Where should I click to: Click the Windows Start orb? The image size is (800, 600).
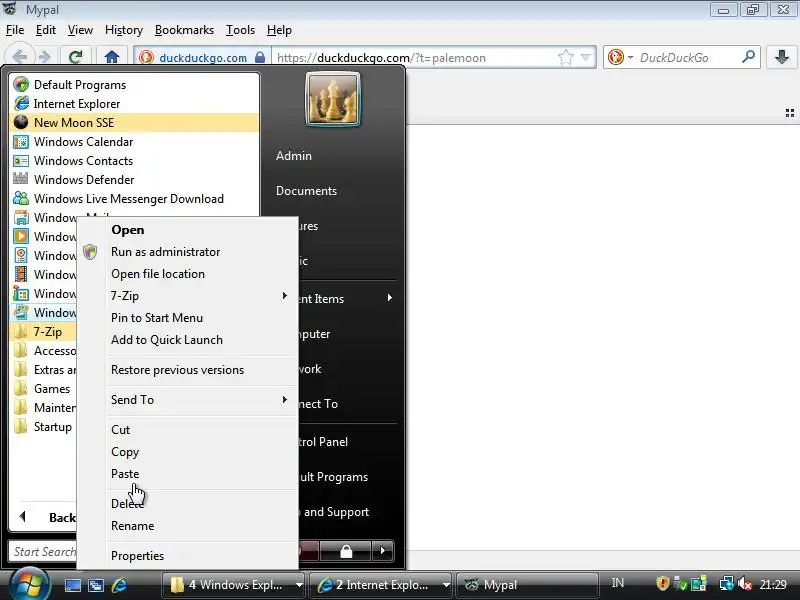click(28, 584)
